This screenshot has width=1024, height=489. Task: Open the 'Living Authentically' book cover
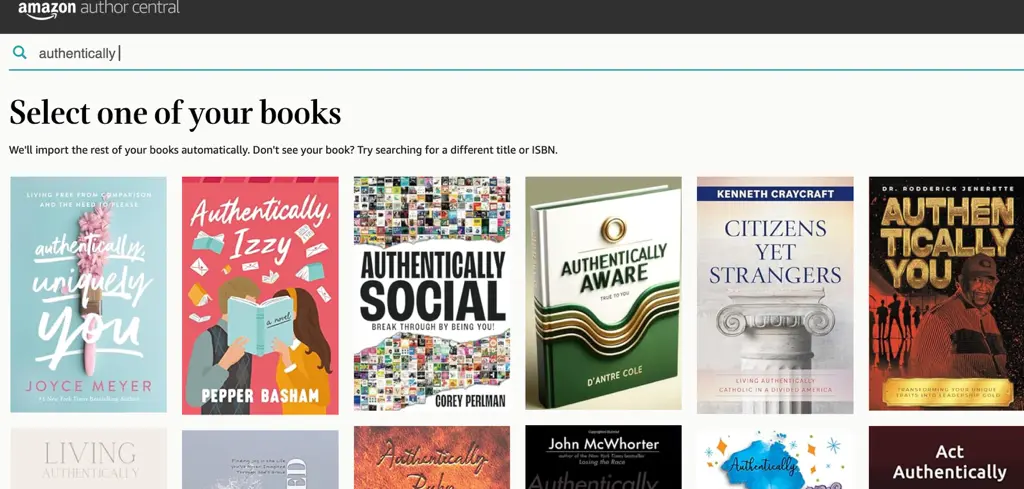88,458
